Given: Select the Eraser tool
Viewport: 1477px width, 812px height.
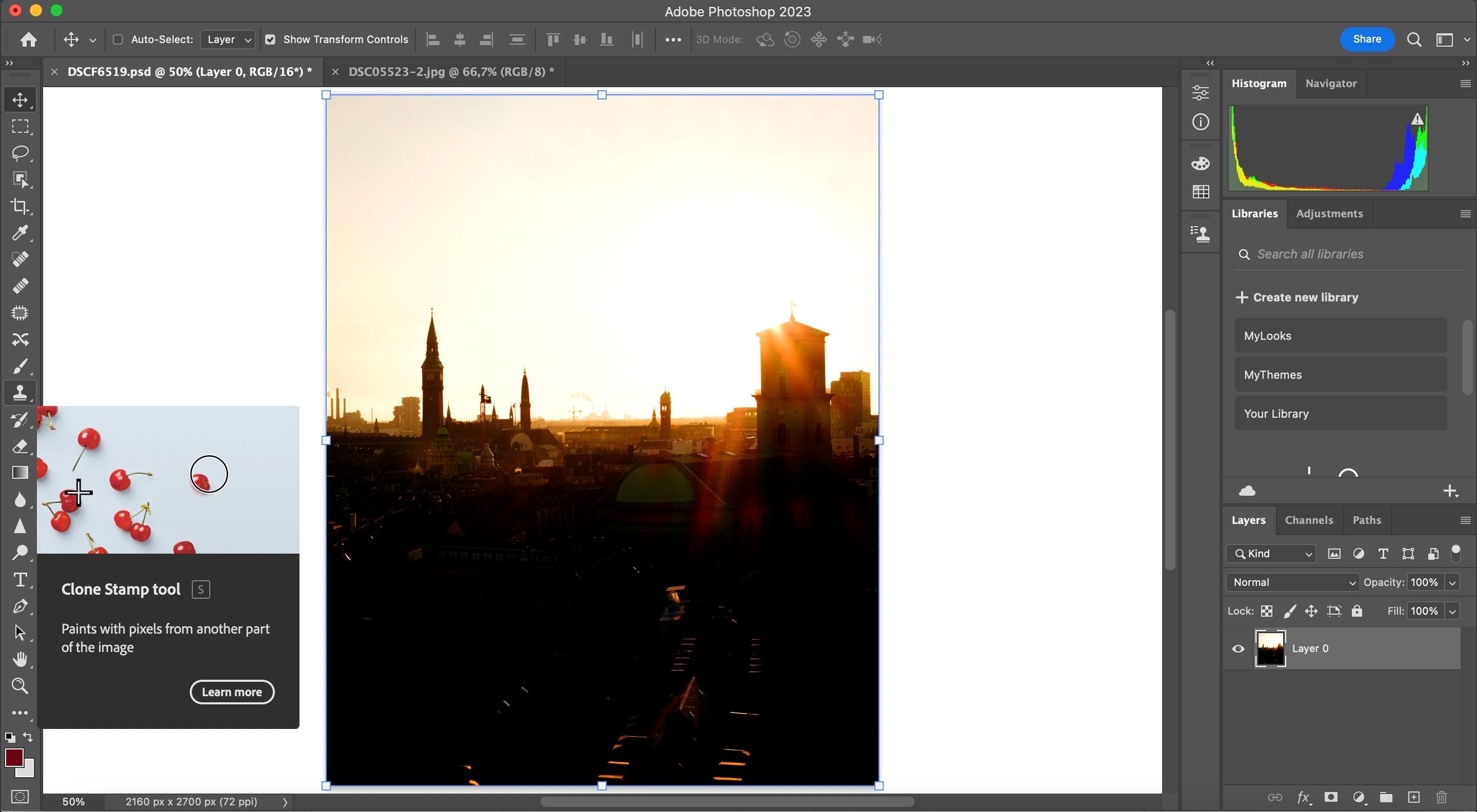Looking at the screenshot, I should (20, 446).
